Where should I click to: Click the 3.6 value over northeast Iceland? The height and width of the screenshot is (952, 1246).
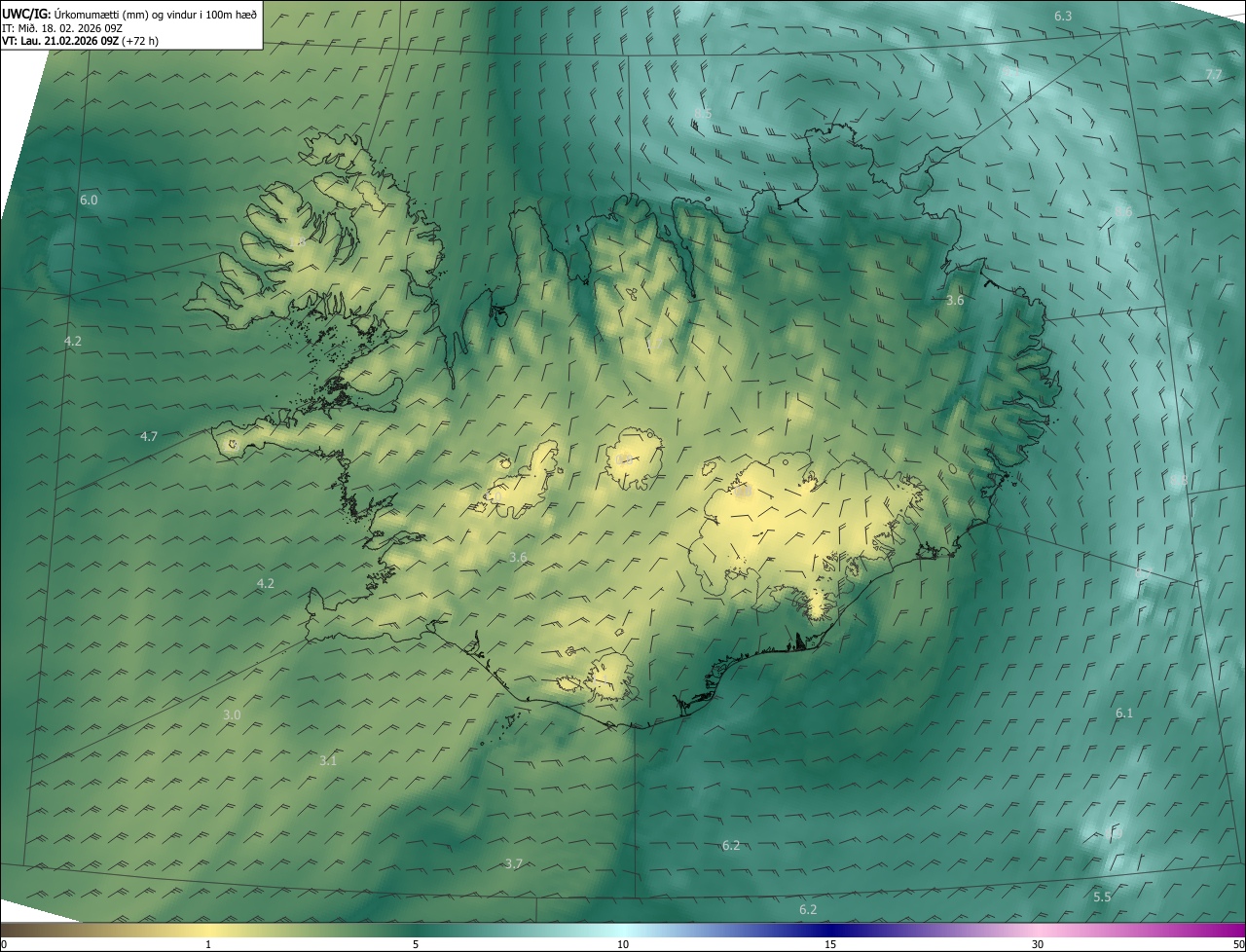click(x=955, y=301)
